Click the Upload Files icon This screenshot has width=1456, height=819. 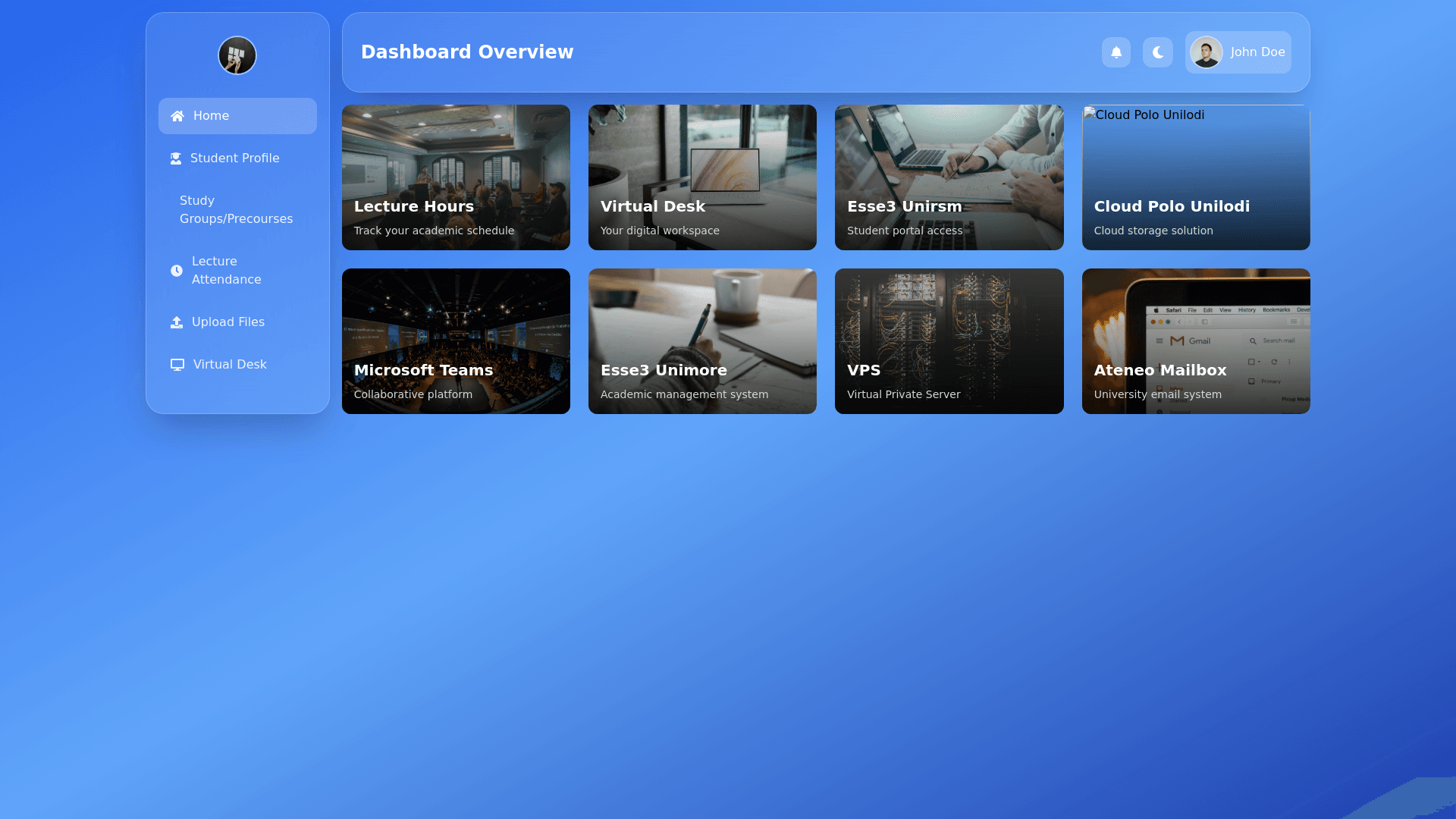click(x=177, y=322)
